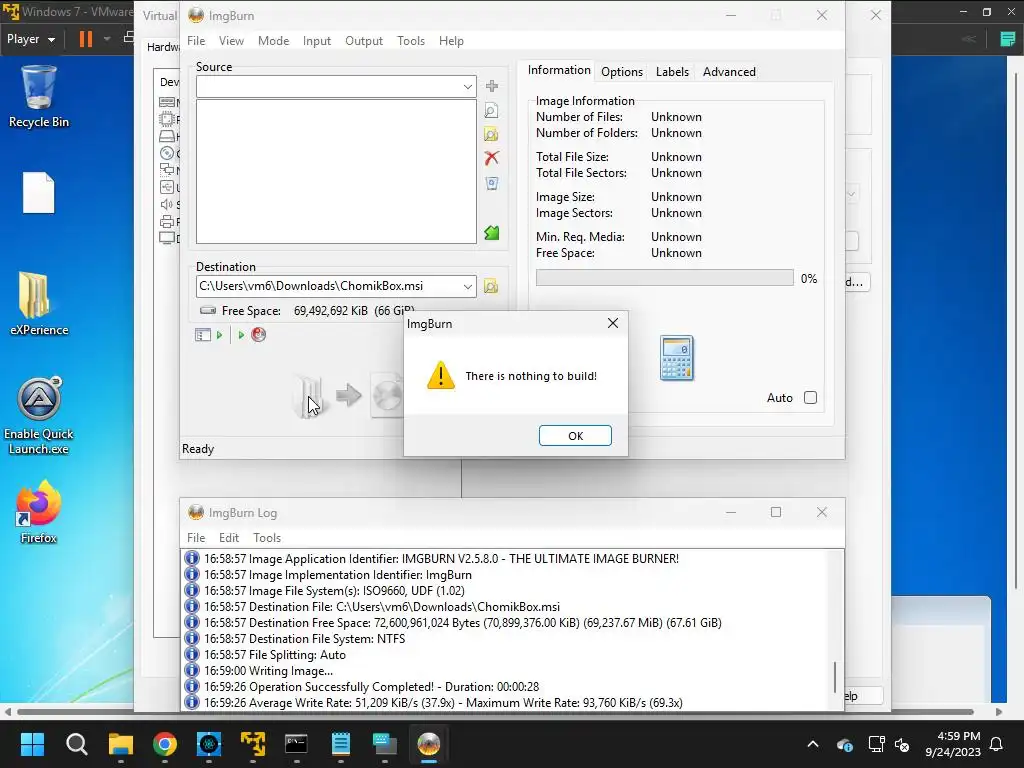Open the ImgBurn View menu
The width and height of the screenshot is (1024, 768).
click(x=231, y=40)
